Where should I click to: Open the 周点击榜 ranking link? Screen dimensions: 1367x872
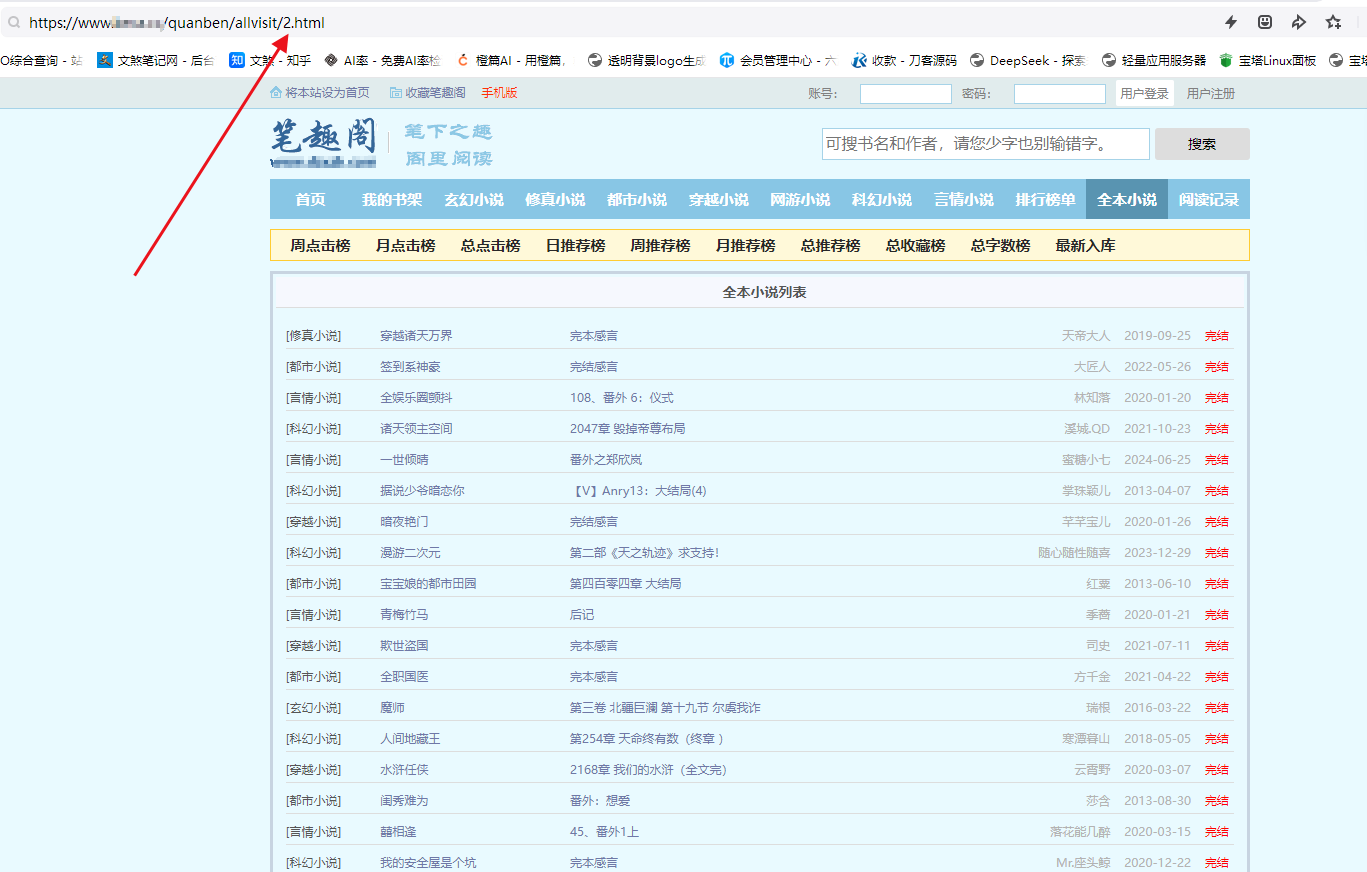click(320, 245)
